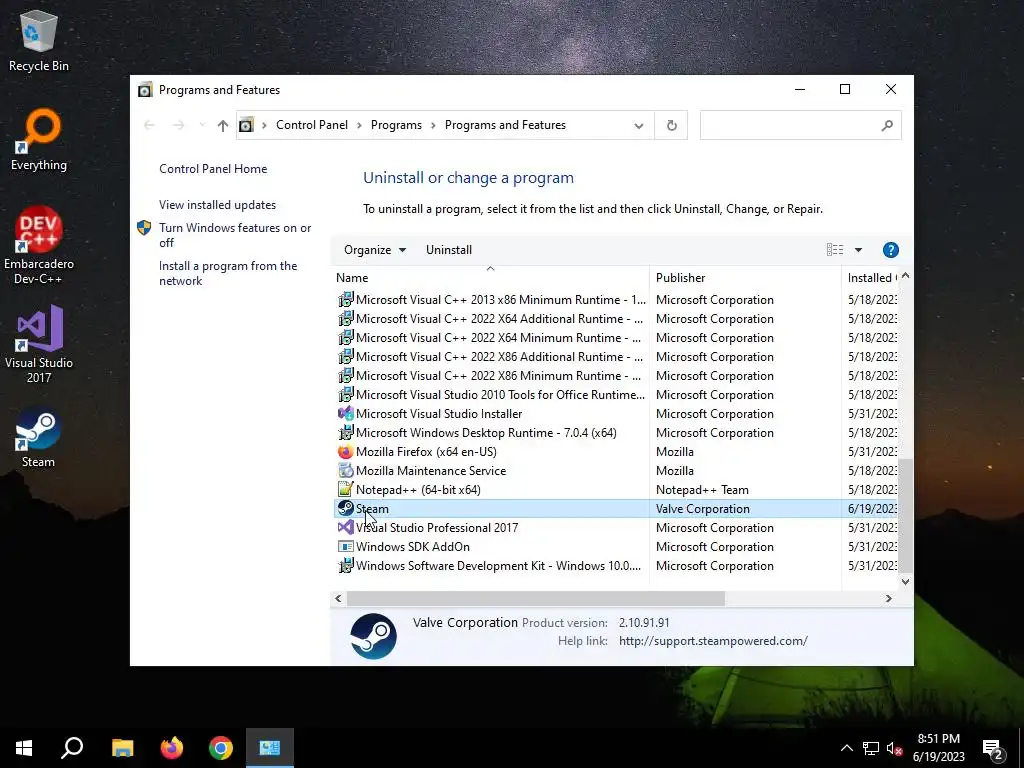The height and width of the screenshot is (768, 1024).
Task: Click the horizontal scrollbar thumb
Action: tap(536, 598)
